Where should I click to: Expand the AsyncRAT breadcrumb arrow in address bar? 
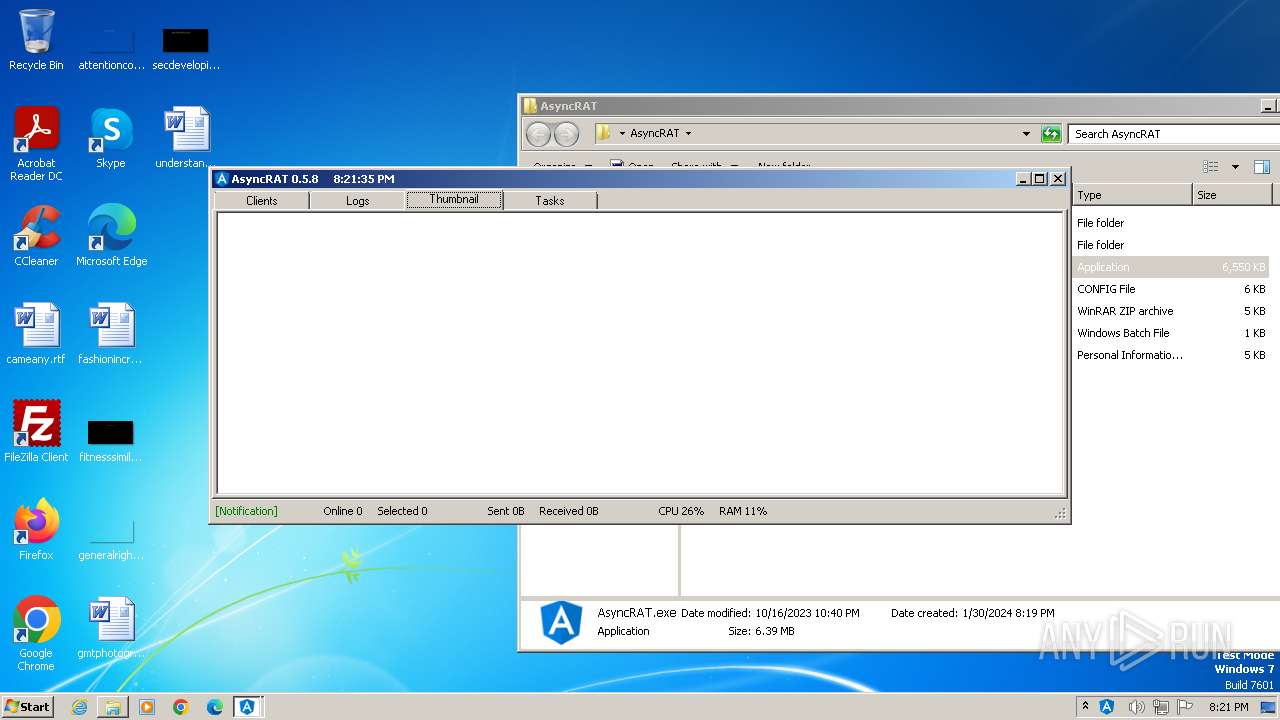(688, 133)
